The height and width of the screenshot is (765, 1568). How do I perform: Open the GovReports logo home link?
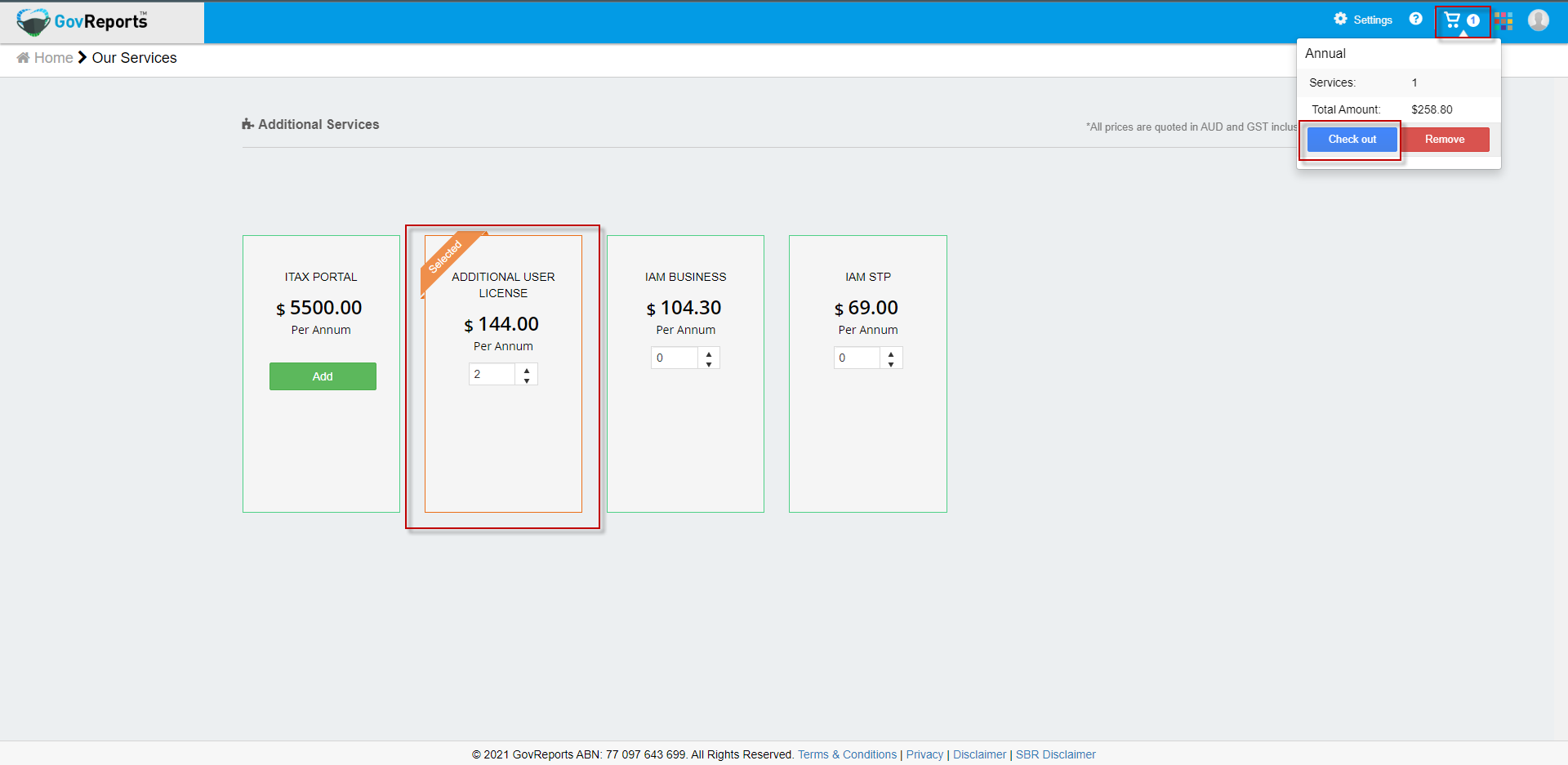(x=82, y=21)
